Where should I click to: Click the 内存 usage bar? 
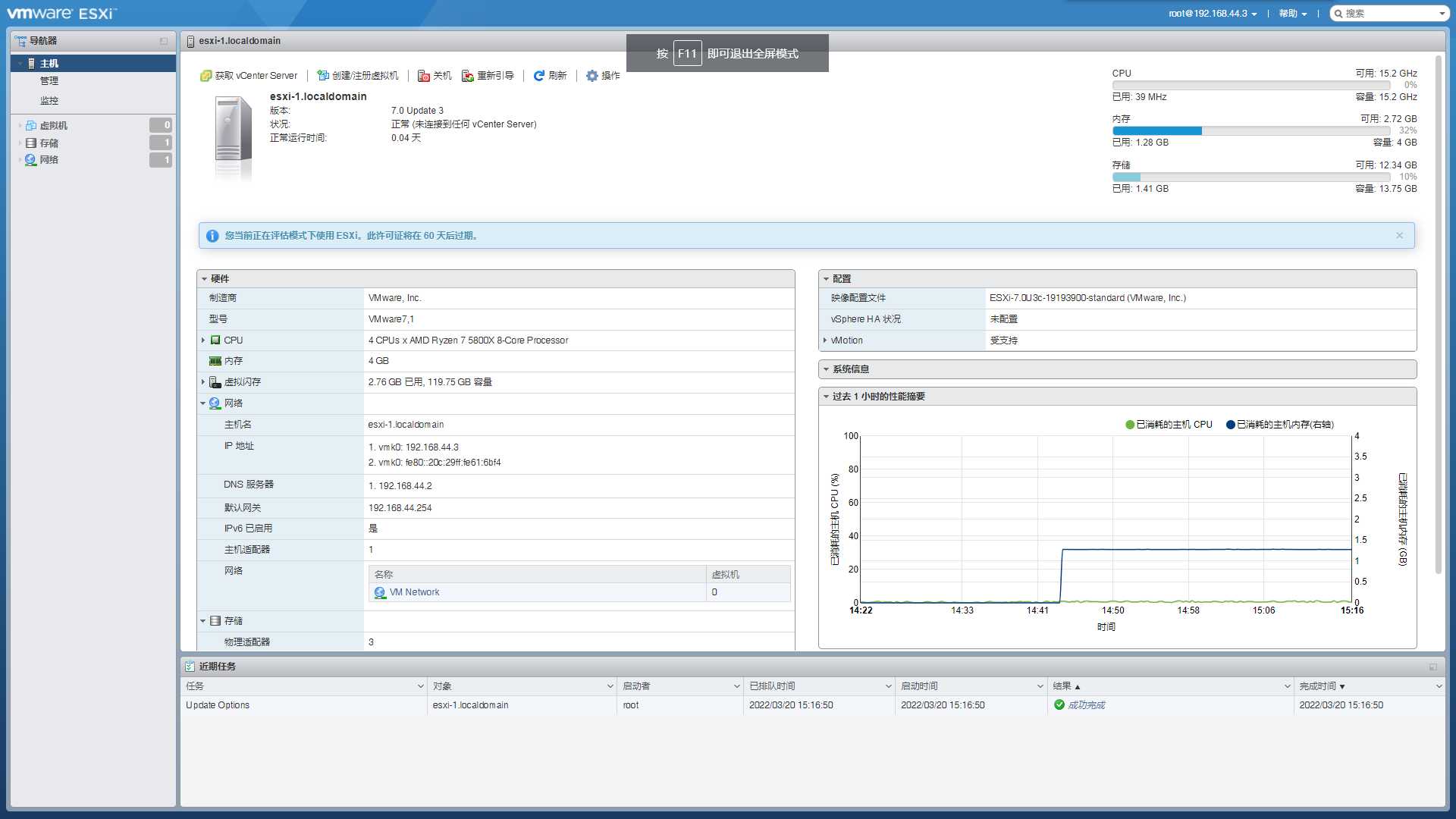click(x=1251, y=131)
